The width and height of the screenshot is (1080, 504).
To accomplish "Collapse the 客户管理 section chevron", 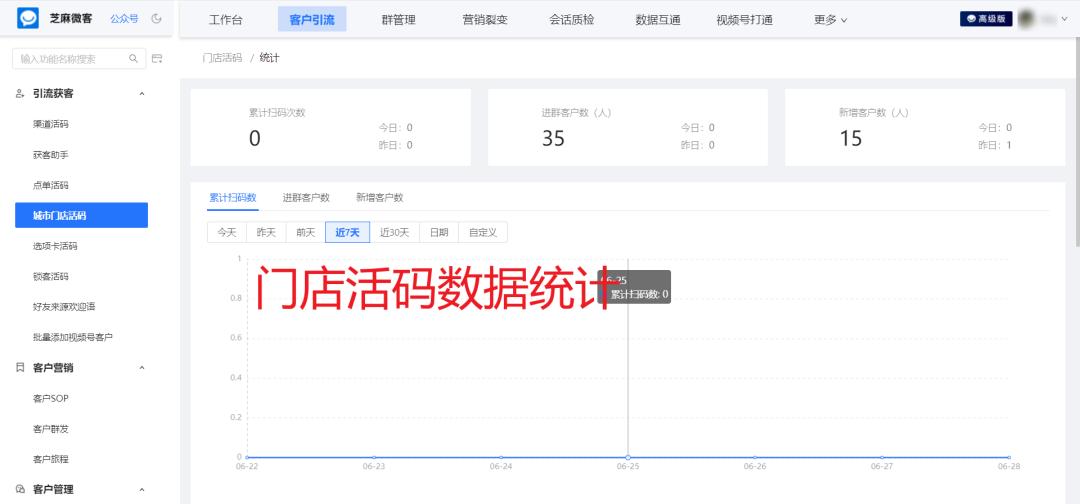I will [142, 490].
